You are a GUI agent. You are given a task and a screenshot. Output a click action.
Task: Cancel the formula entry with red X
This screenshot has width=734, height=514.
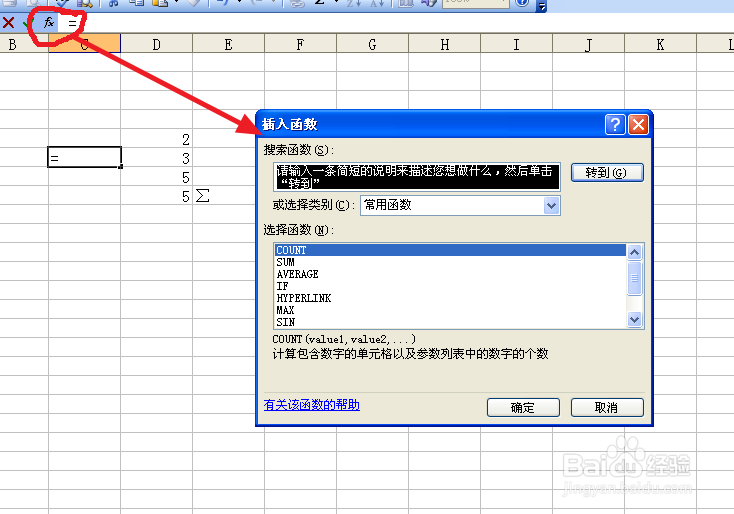[8, 22]
